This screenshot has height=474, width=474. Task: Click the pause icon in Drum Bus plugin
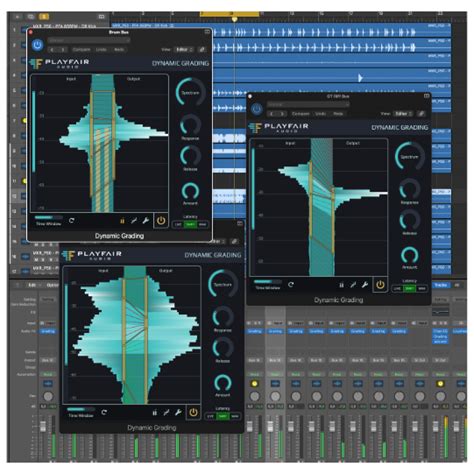point(122,221)
